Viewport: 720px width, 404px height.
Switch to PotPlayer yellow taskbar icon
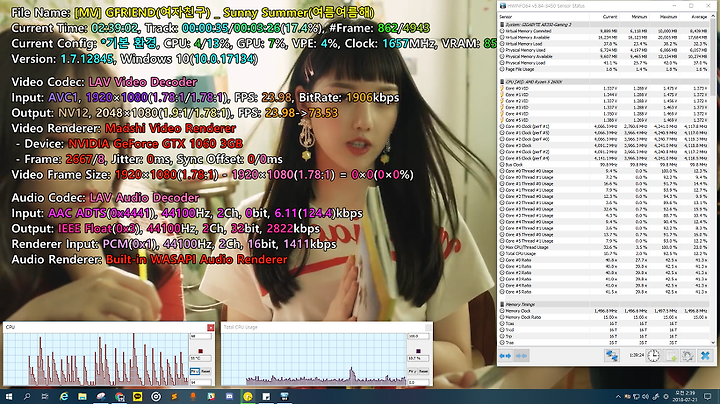(x=248, y=396)
